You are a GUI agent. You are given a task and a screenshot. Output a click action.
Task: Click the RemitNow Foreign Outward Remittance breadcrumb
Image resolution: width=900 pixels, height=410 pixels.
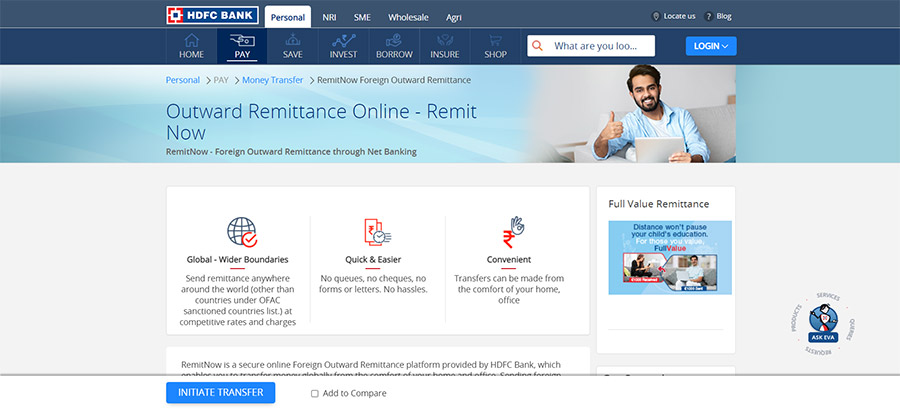click(394, 80)
